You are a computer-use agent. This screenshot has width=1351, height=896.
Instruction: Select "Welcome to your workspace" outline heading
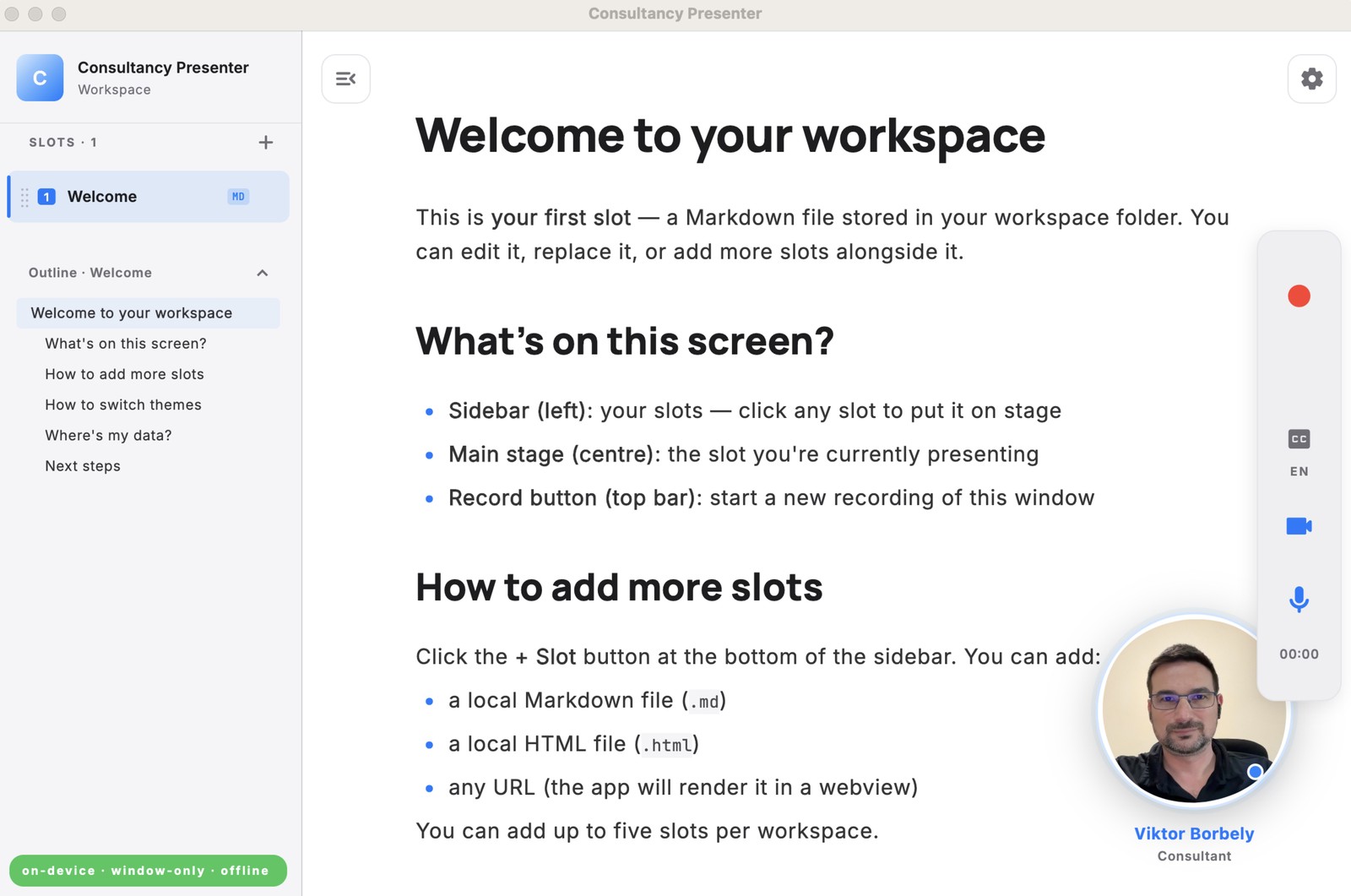point(132,313)
